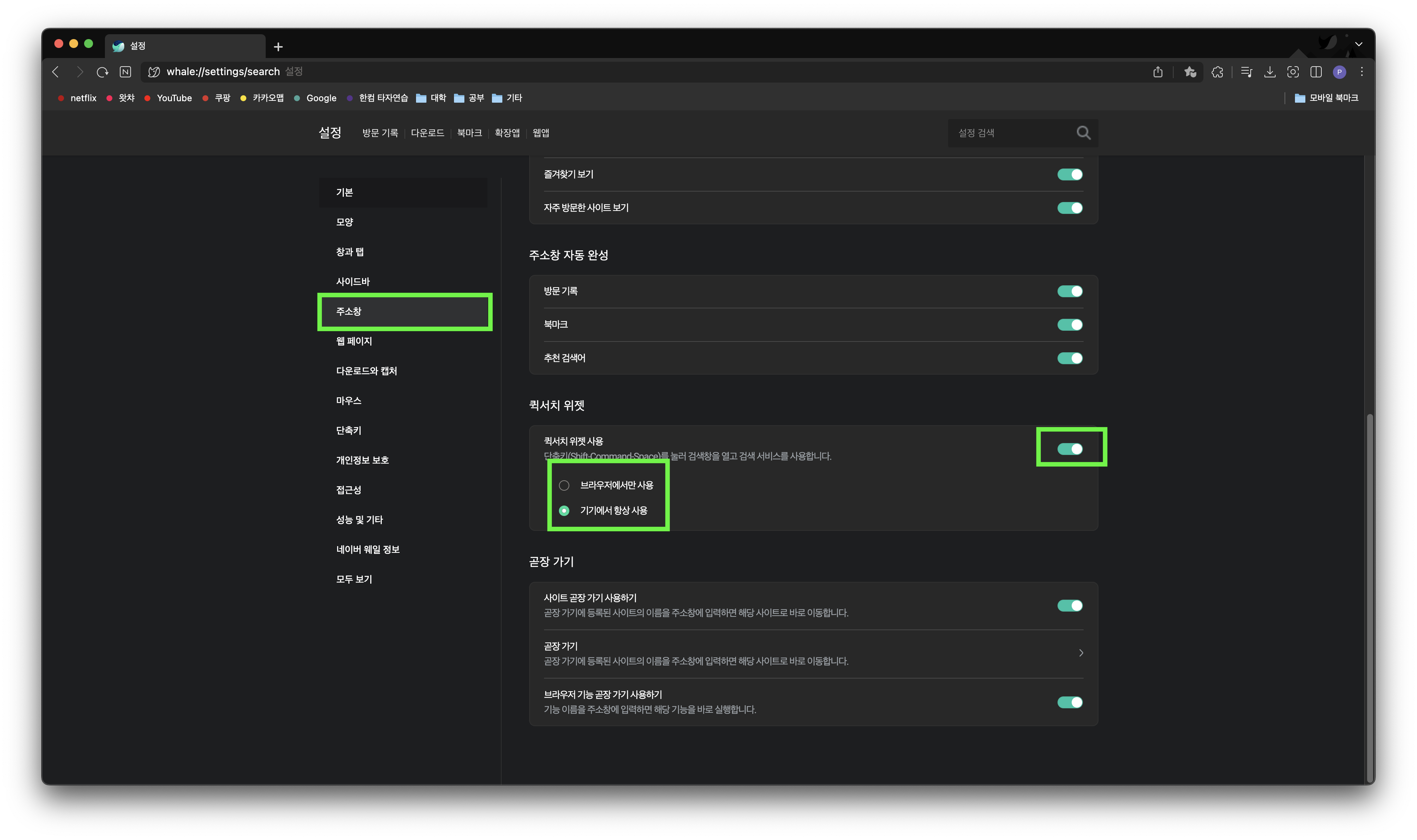Select 기본 in settings sidebar
The image size is (1417, 840).
(x=403, y=192)
